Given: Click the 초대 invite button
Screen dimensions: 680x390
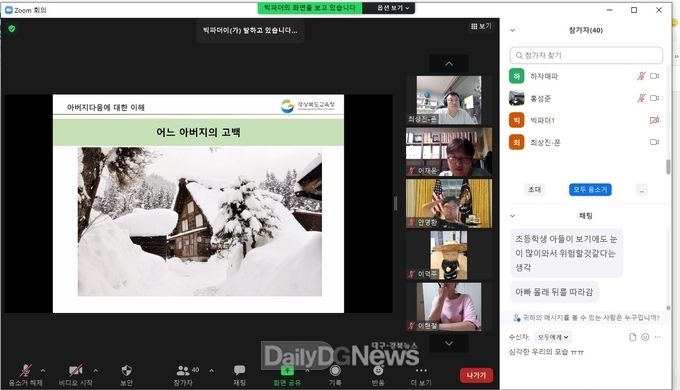Looking at the screenshot, I should (x=534, y=190).
